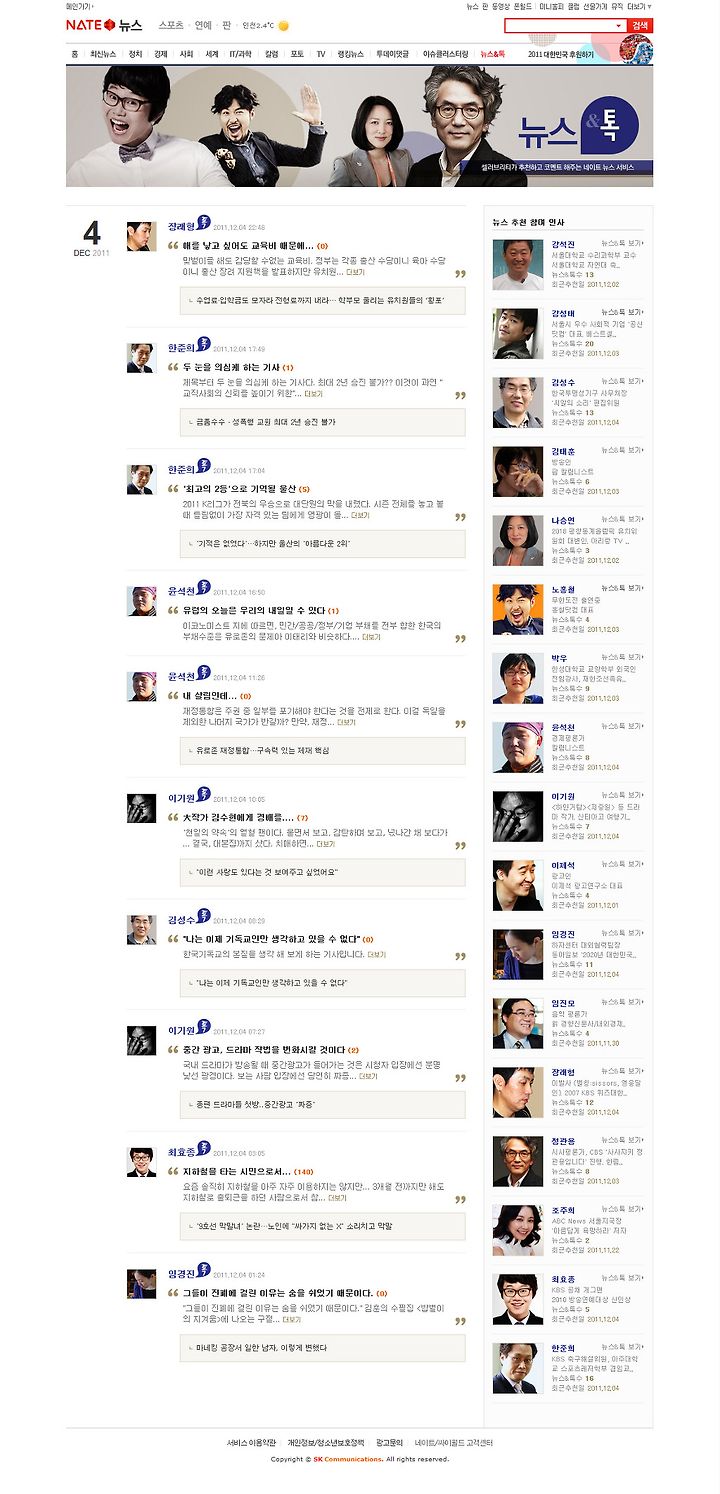Click the NATE 뉴스 logo
This screenshot has height=1494, width=720.
tap(104, 25)
